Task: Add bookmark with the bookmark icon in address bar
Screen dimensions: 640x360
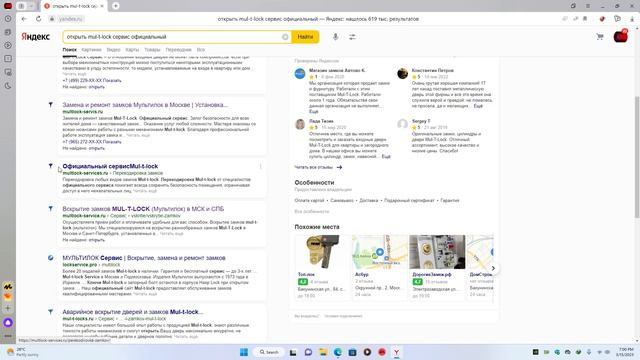Action: [585, 19]
